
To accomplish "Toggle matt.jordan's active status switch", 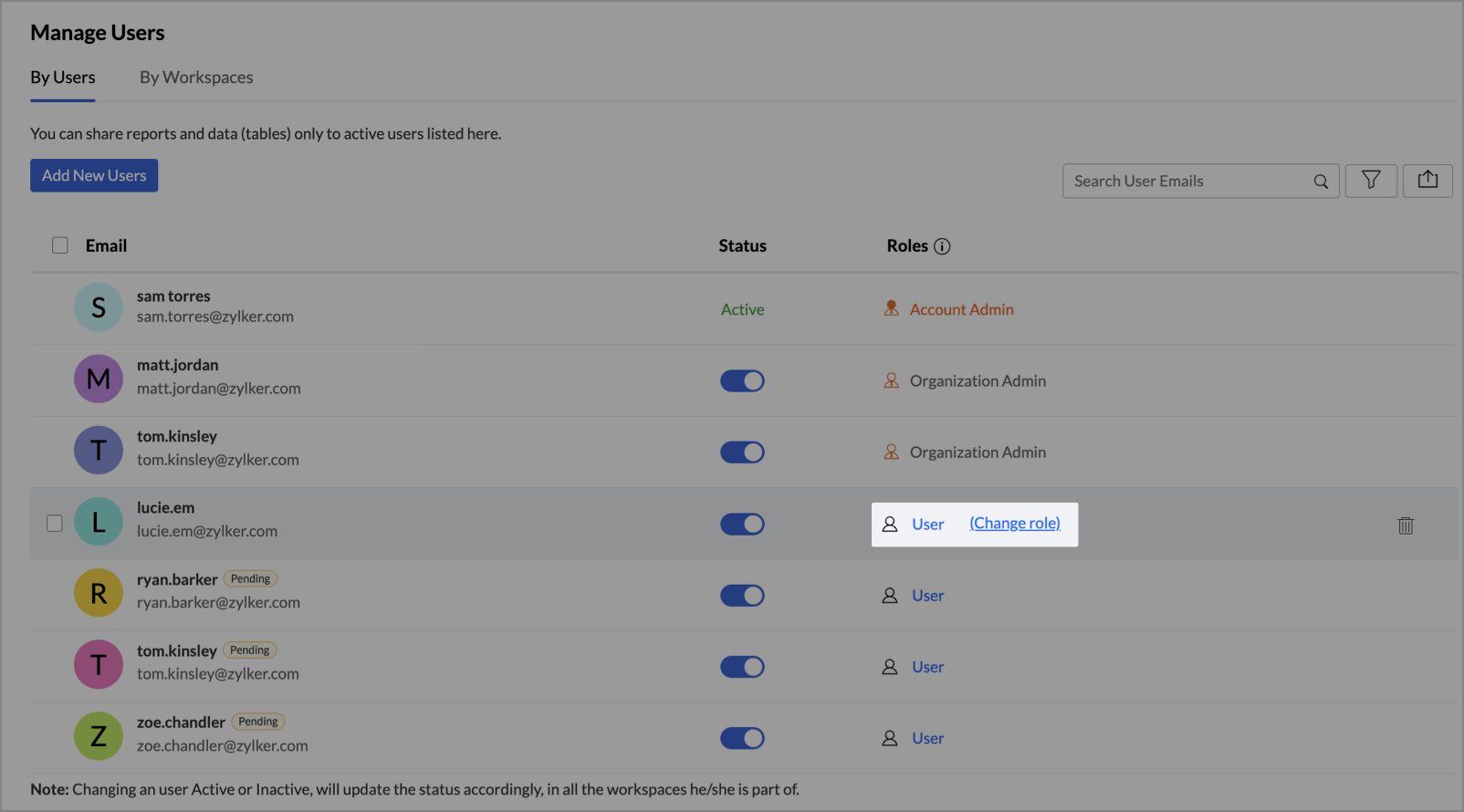I will [x=742, y=380].
